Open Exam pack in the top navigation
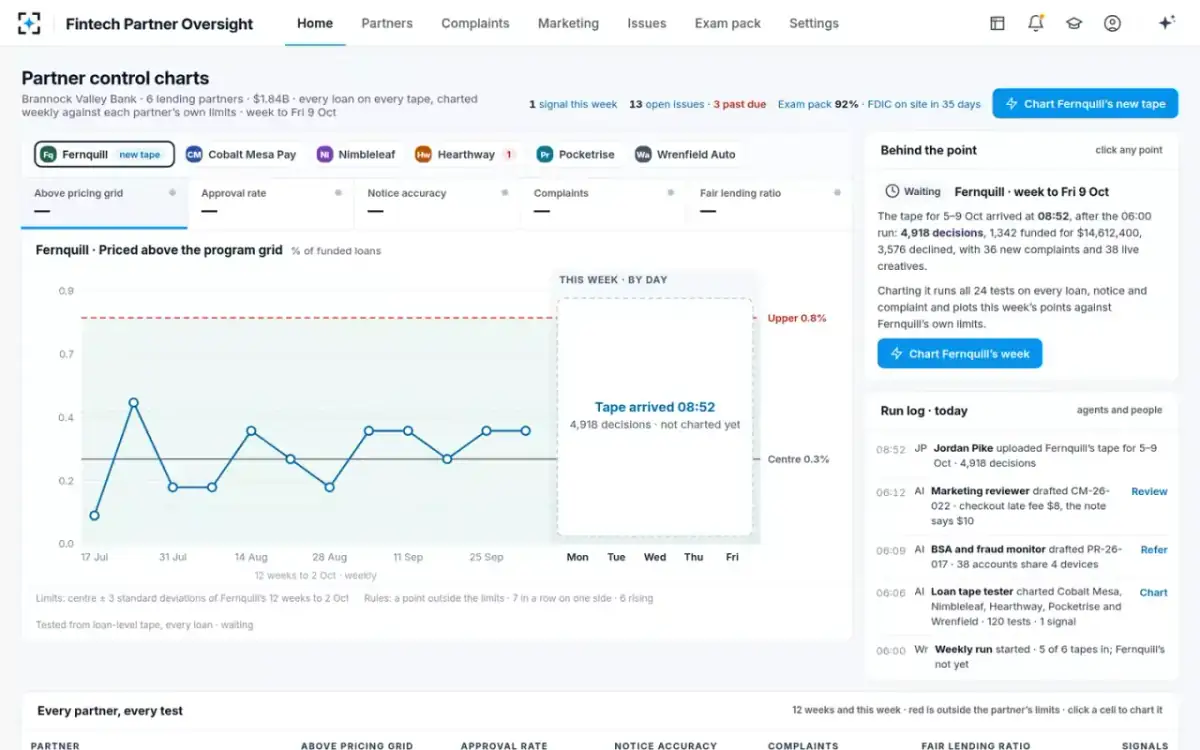 click(728, 23)
